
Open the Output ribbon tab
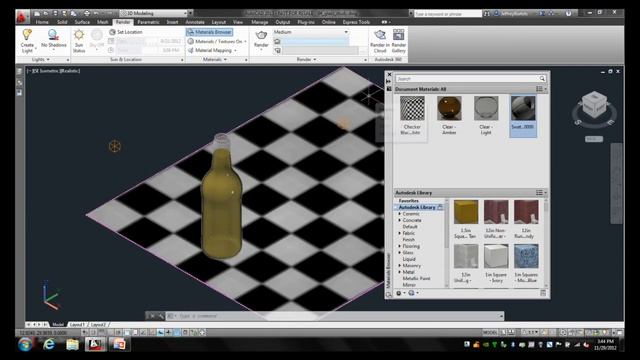coord(282,22)
